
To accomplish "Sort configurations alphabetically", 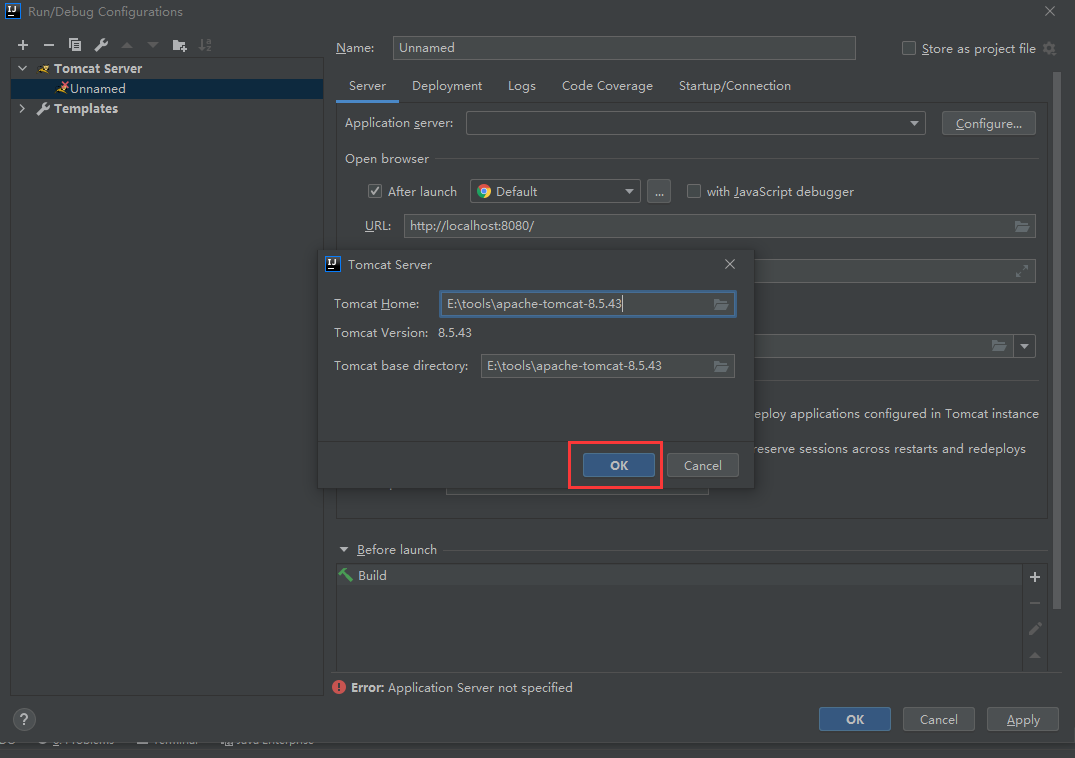I will click(205, 45).
